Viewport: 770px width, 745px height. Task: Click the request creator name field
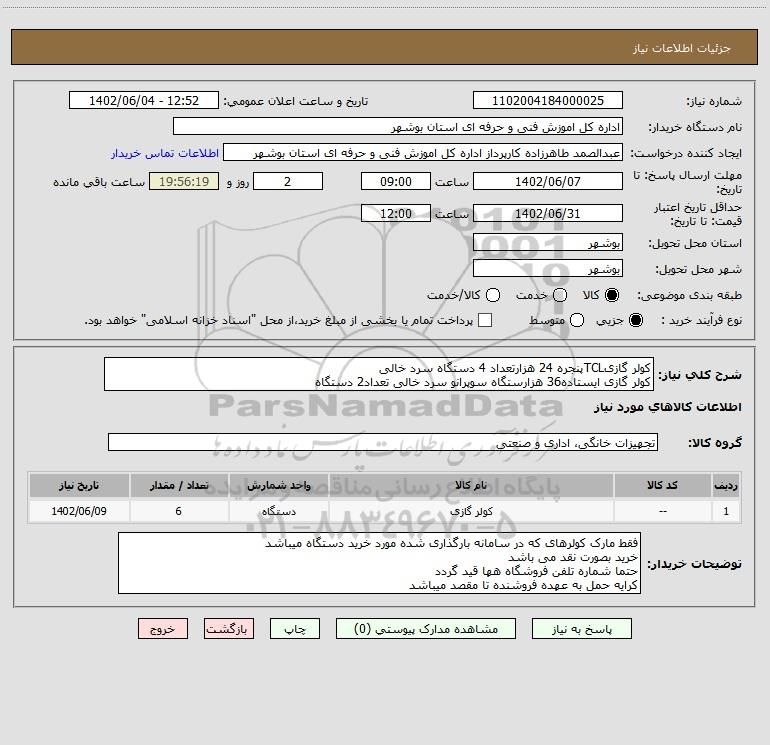pyautogui.click(x=423, y=153)
